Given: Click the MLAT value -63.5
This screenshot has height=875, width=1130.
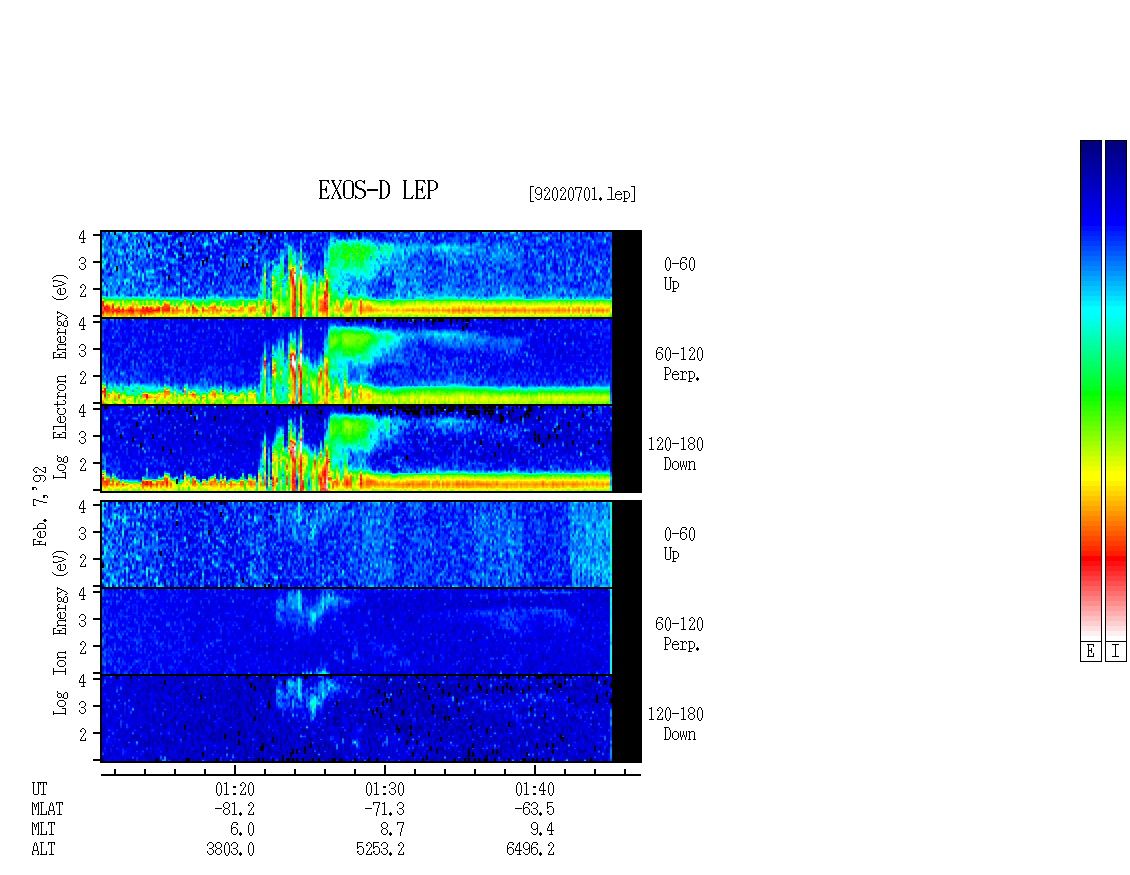Looking at the screenshot, I should (x=535, y=809).
